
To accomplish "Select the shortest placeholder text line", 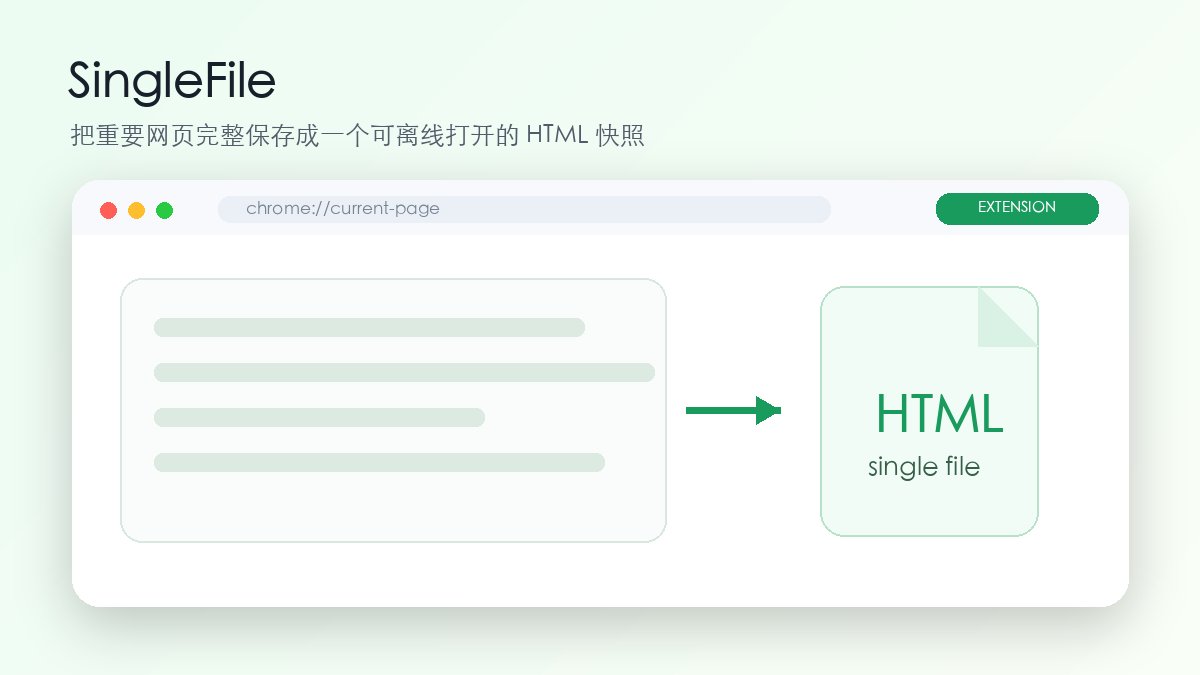I will (x=319, y=417).
